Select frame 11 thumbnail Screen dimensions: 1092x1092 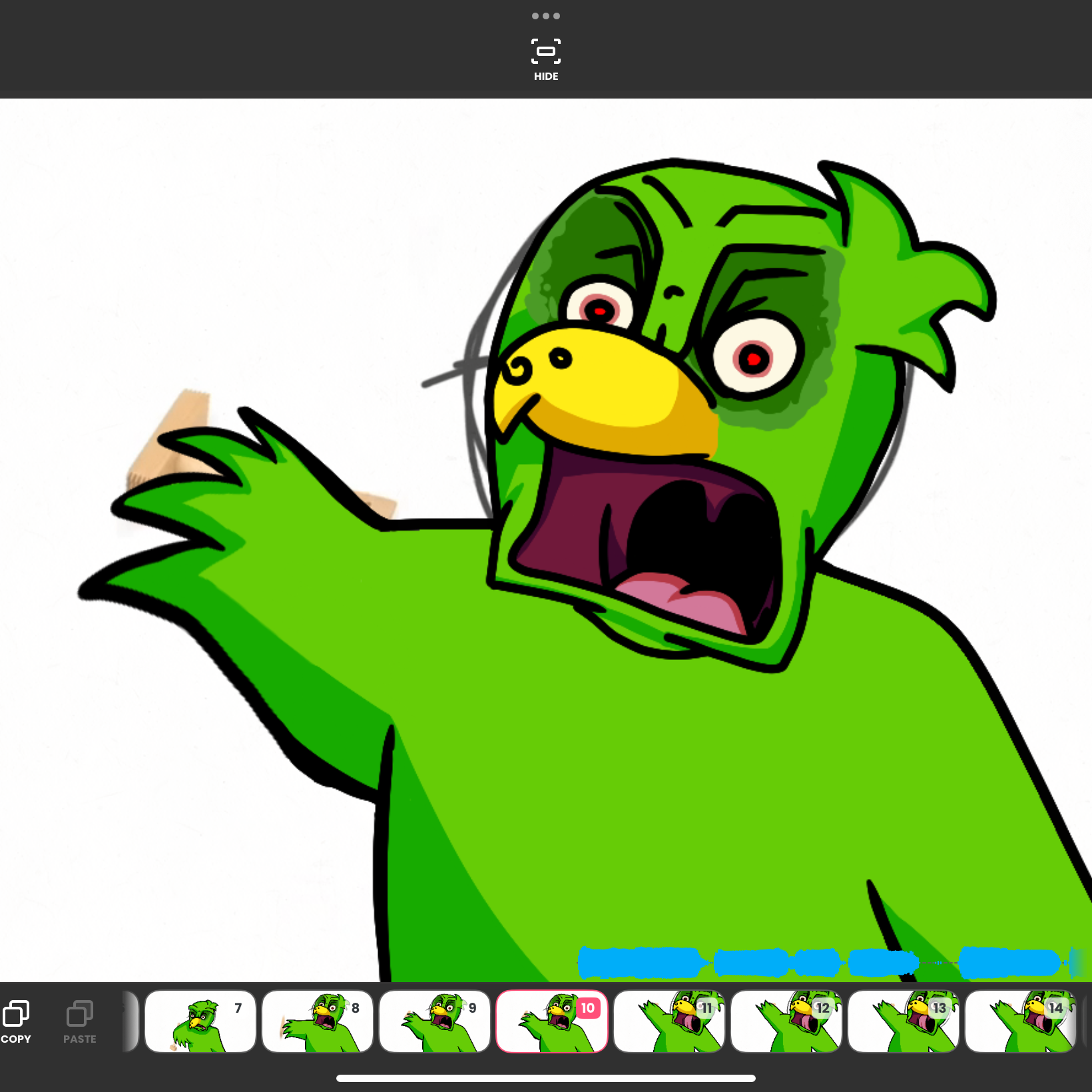click(669, 1021)
